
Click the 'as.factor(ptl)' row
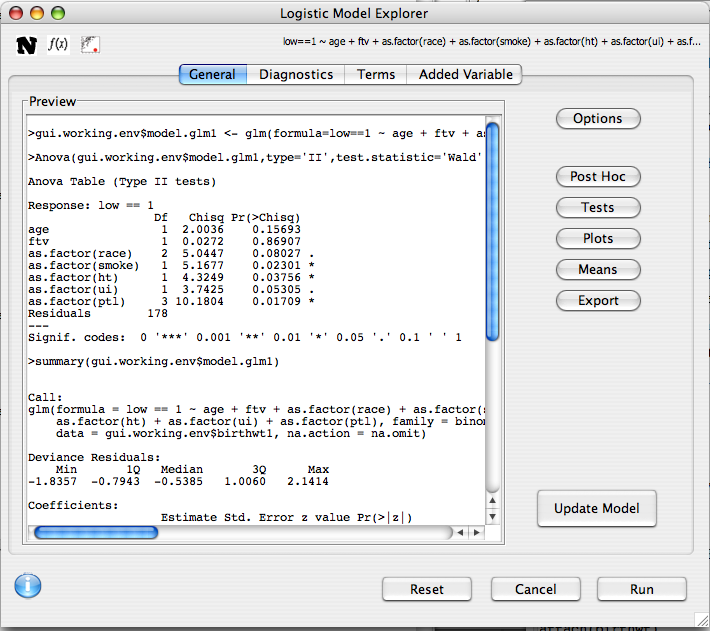click(171, 301)
